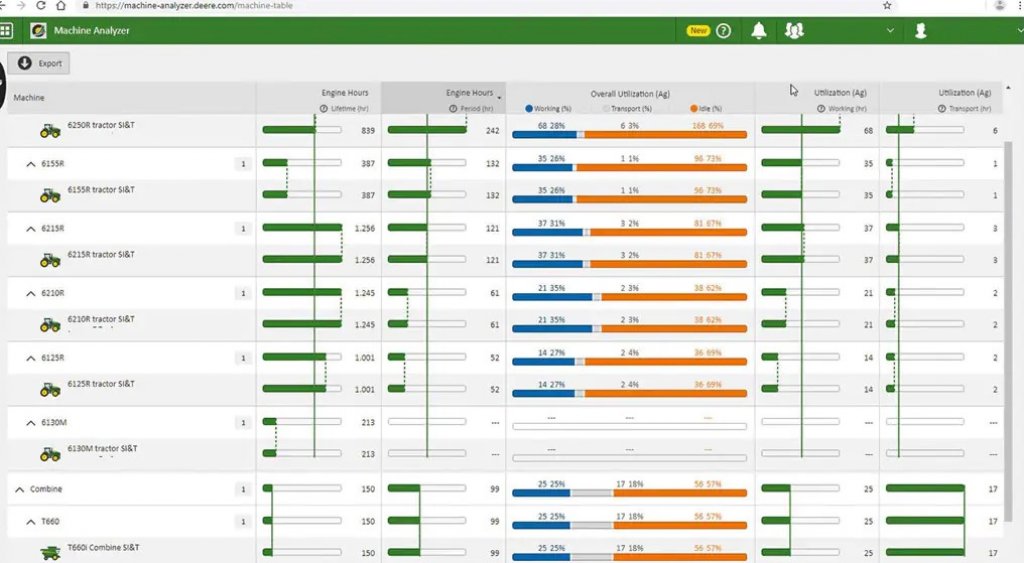Click the browser forward arrow
The height and width of the screenshot is (563, 1024).
tap(20, 5)
